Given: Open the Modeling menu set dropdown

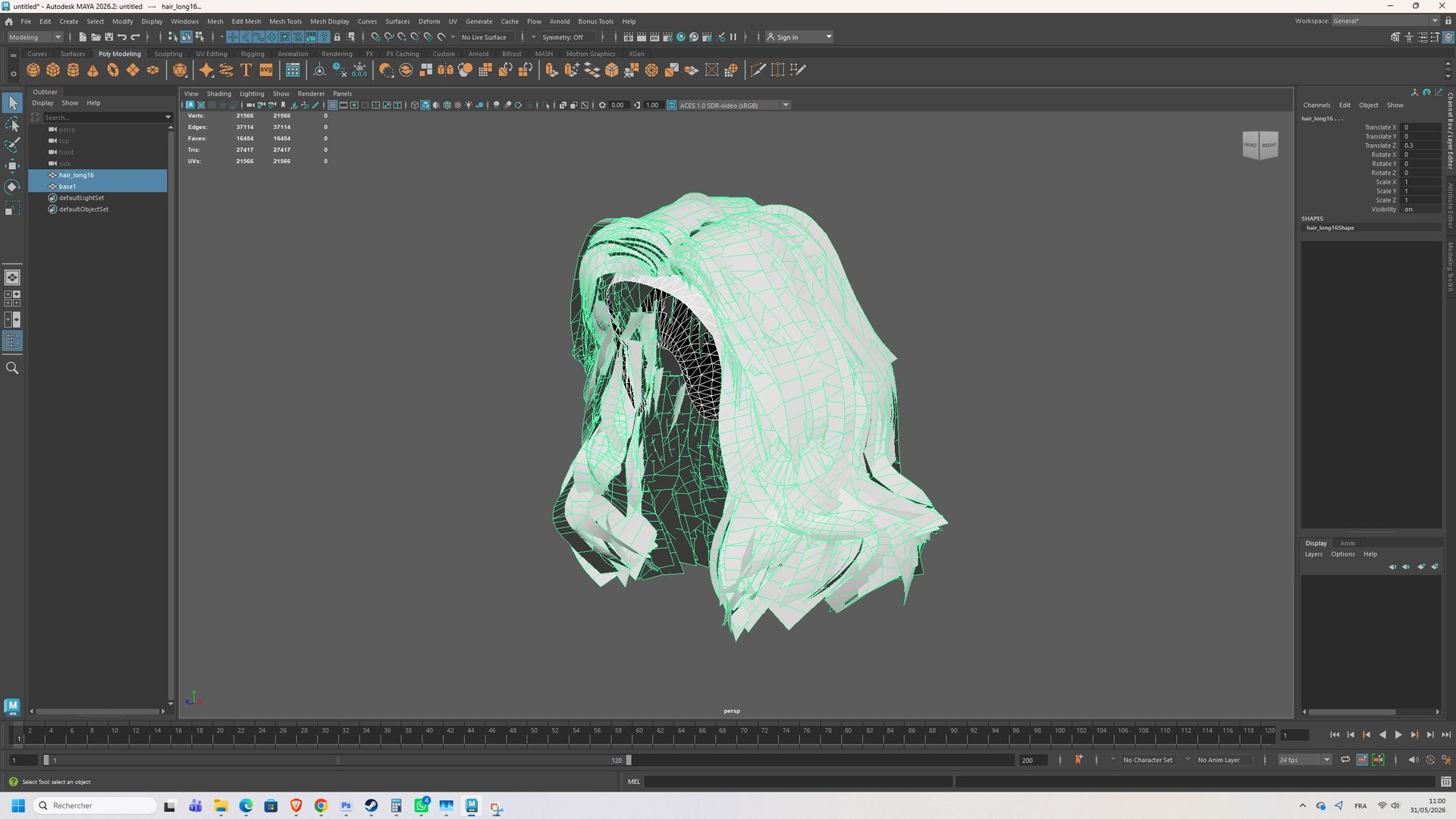Looking at the screenshot, I should point(35,37).
